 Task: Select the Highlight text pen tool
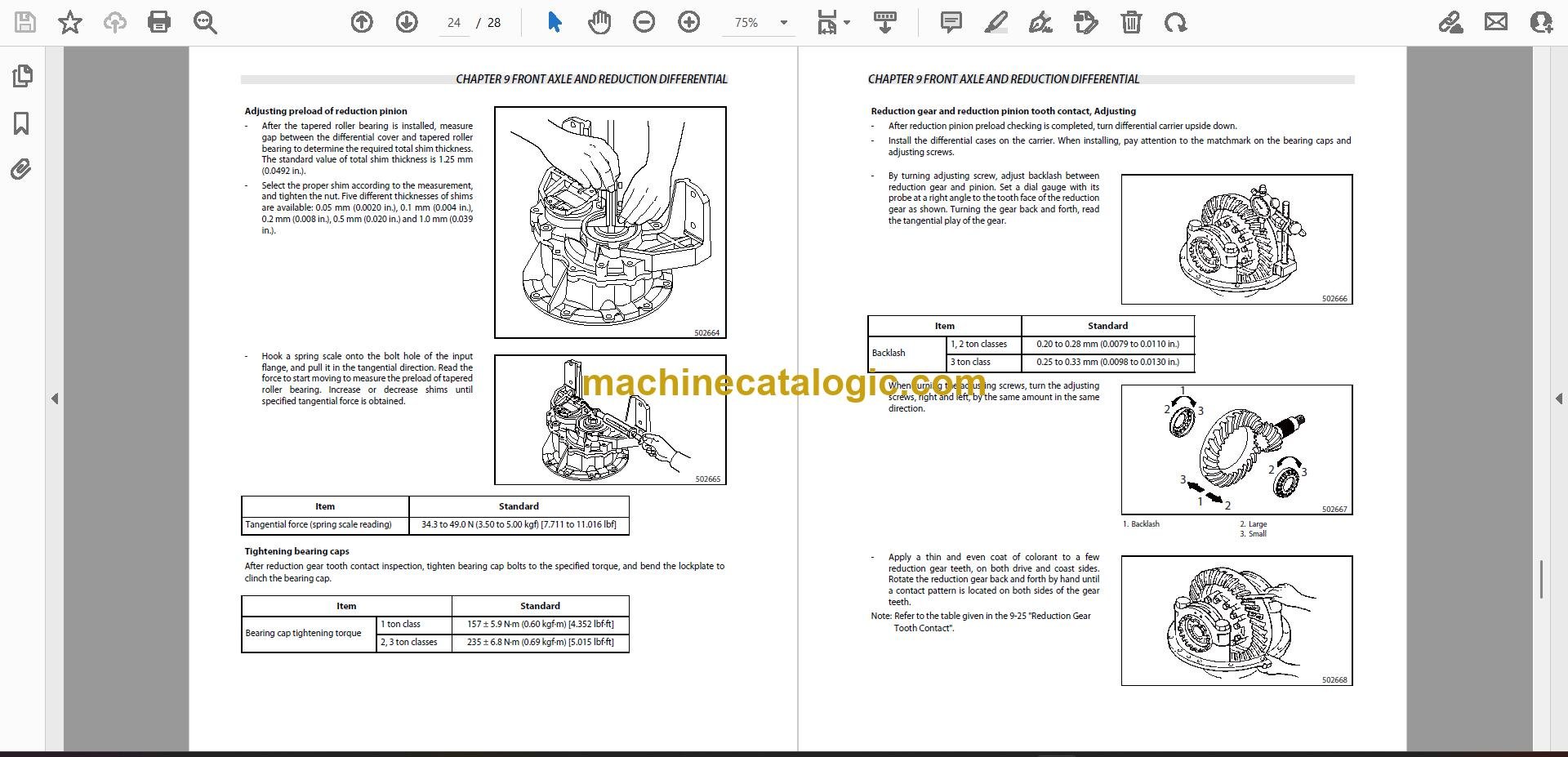[996, 22]
